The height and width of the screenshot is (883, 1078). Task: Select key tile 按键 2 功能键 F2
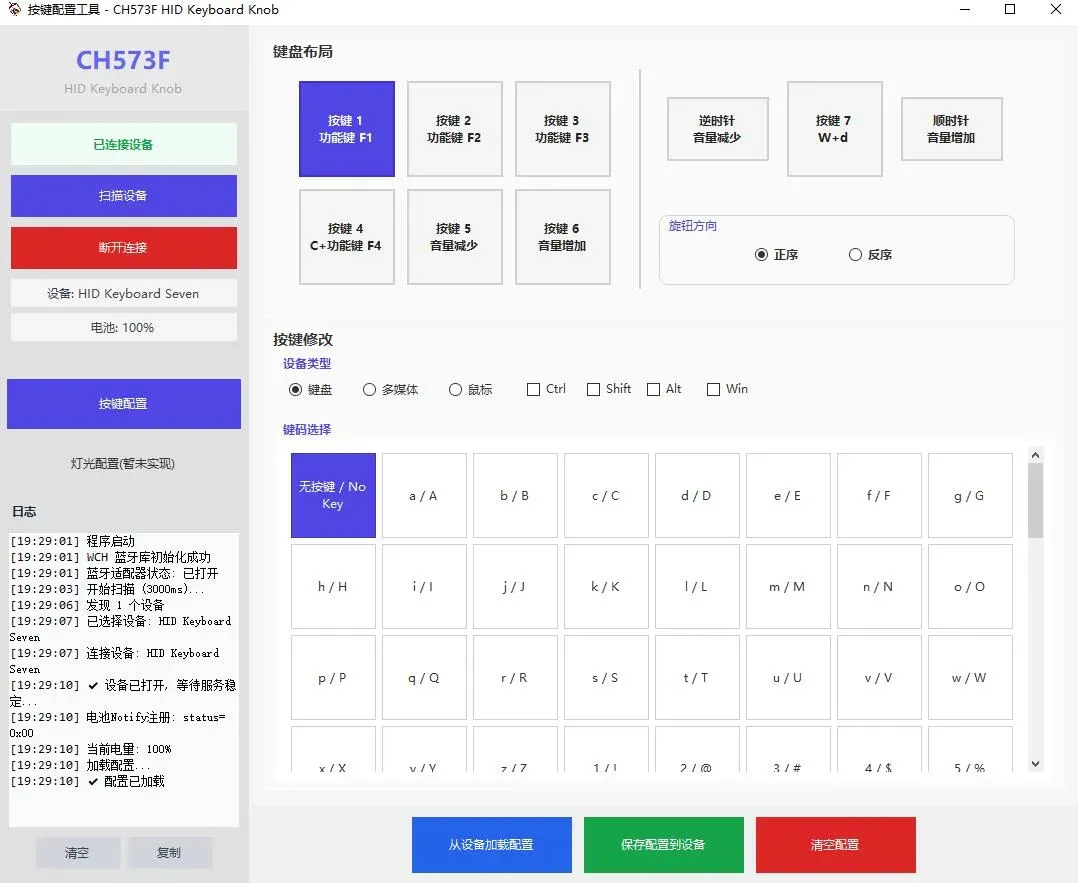[454, 129]
